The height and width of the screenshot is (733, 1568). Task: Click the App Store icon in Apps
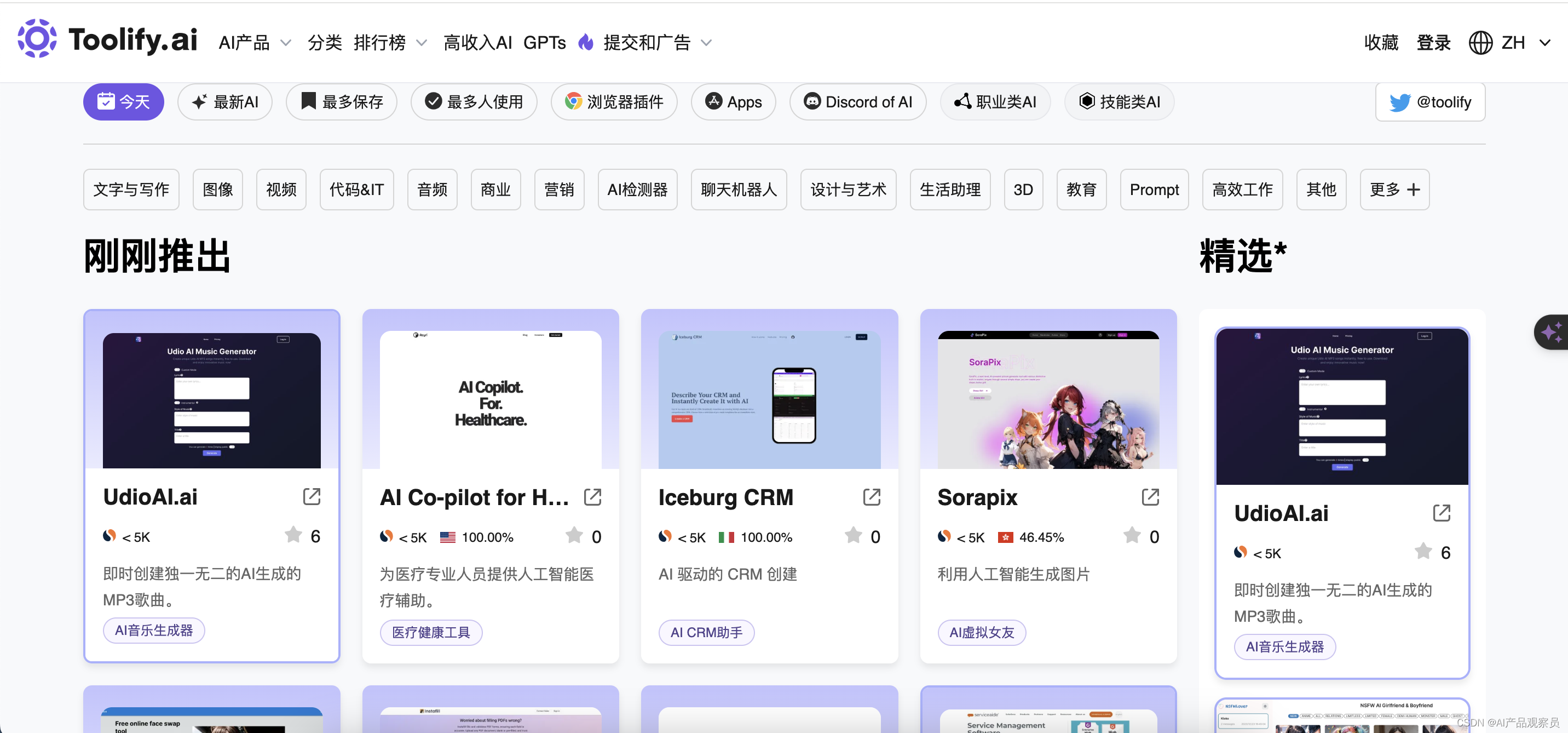[x=713, y=101]
